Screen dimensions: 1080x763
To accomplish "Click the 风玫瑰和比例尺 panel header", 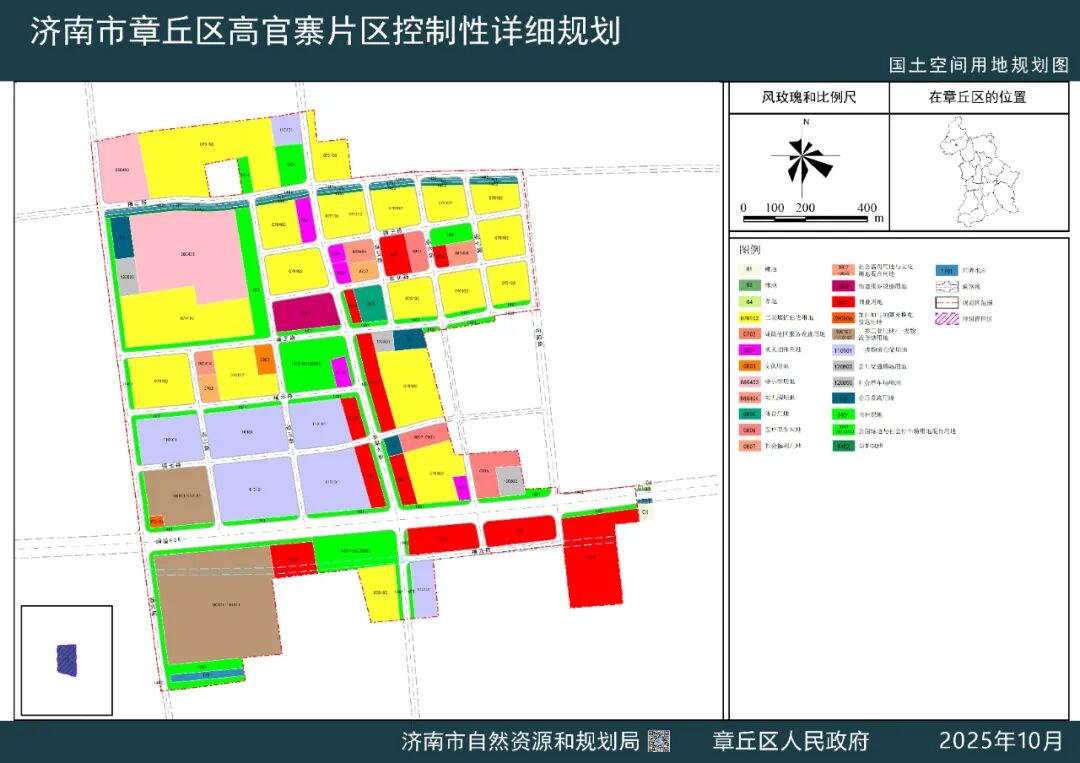I will [x=809, y=98].
